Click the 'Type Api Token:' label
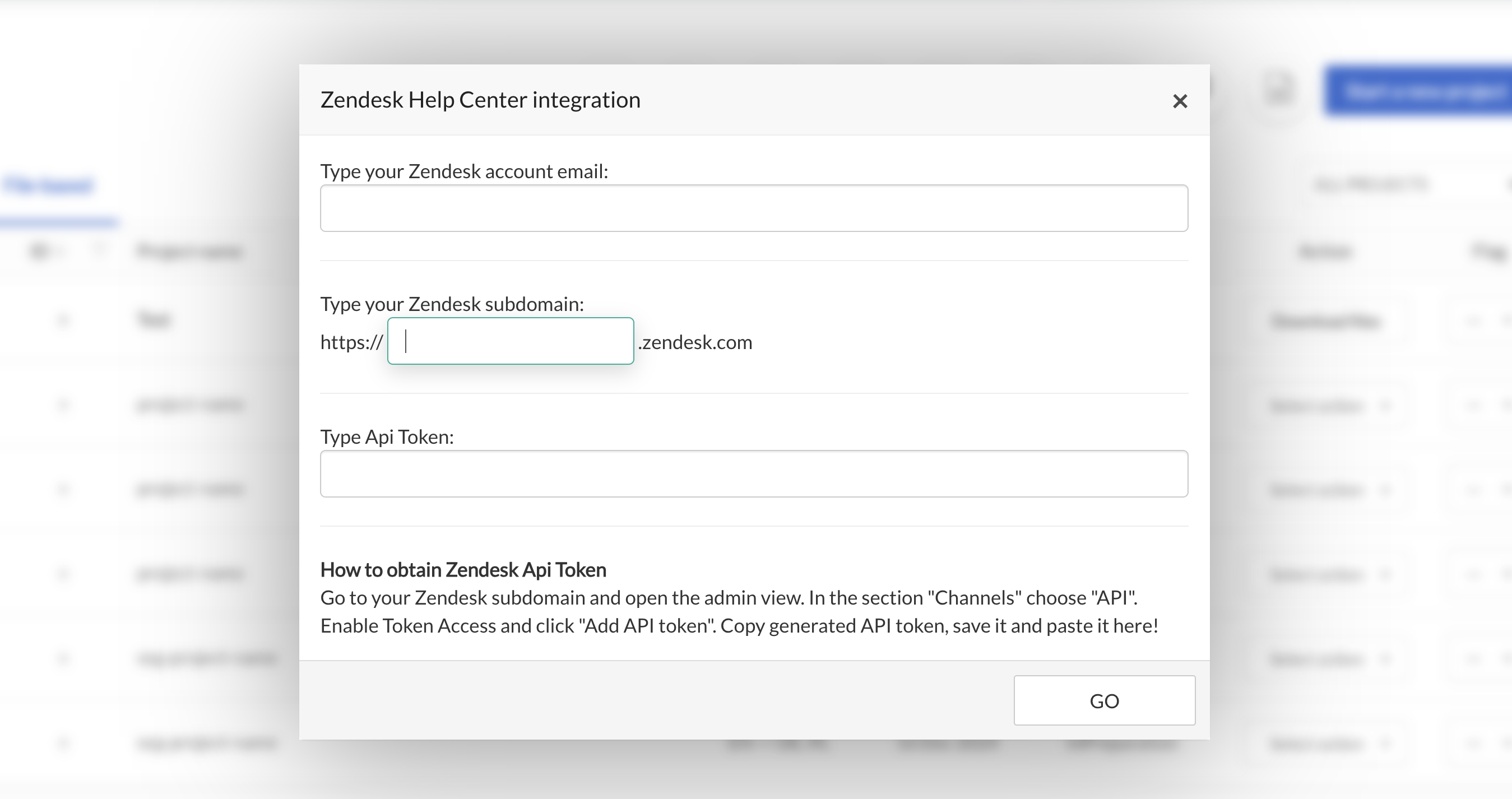The width and height of the screenshot is (1512, 799). (x=387, y=437)
